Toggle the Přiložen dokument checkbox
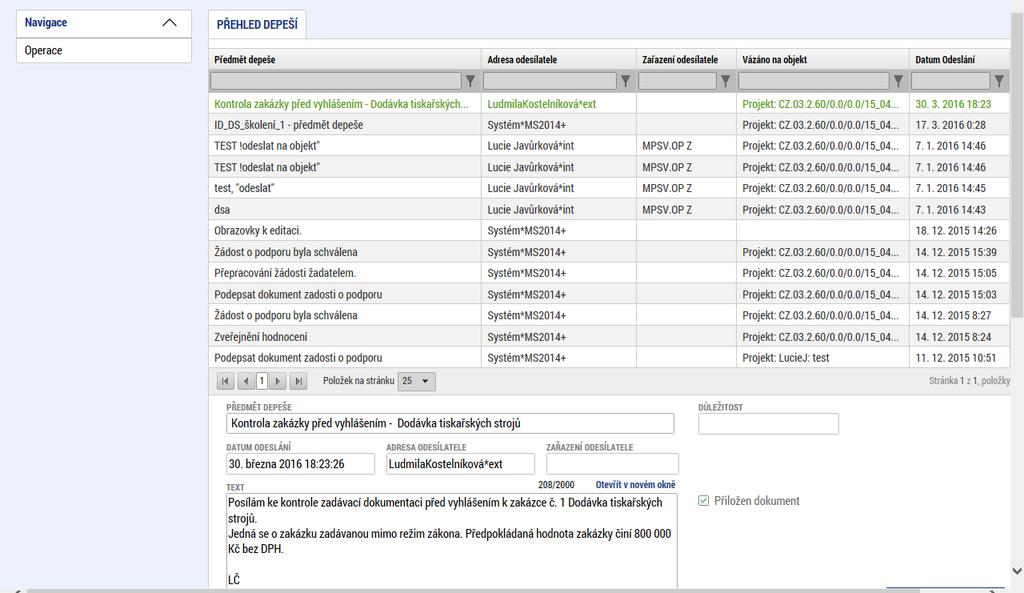The width and height of the screenshot is (1024, 593). [703, 501]
